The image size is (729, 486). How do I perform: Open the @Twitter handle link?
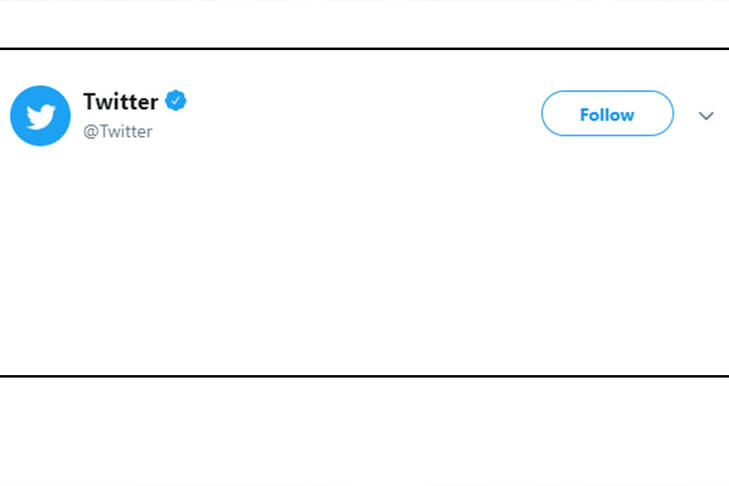pyautogui.click(x=118, y=131)
